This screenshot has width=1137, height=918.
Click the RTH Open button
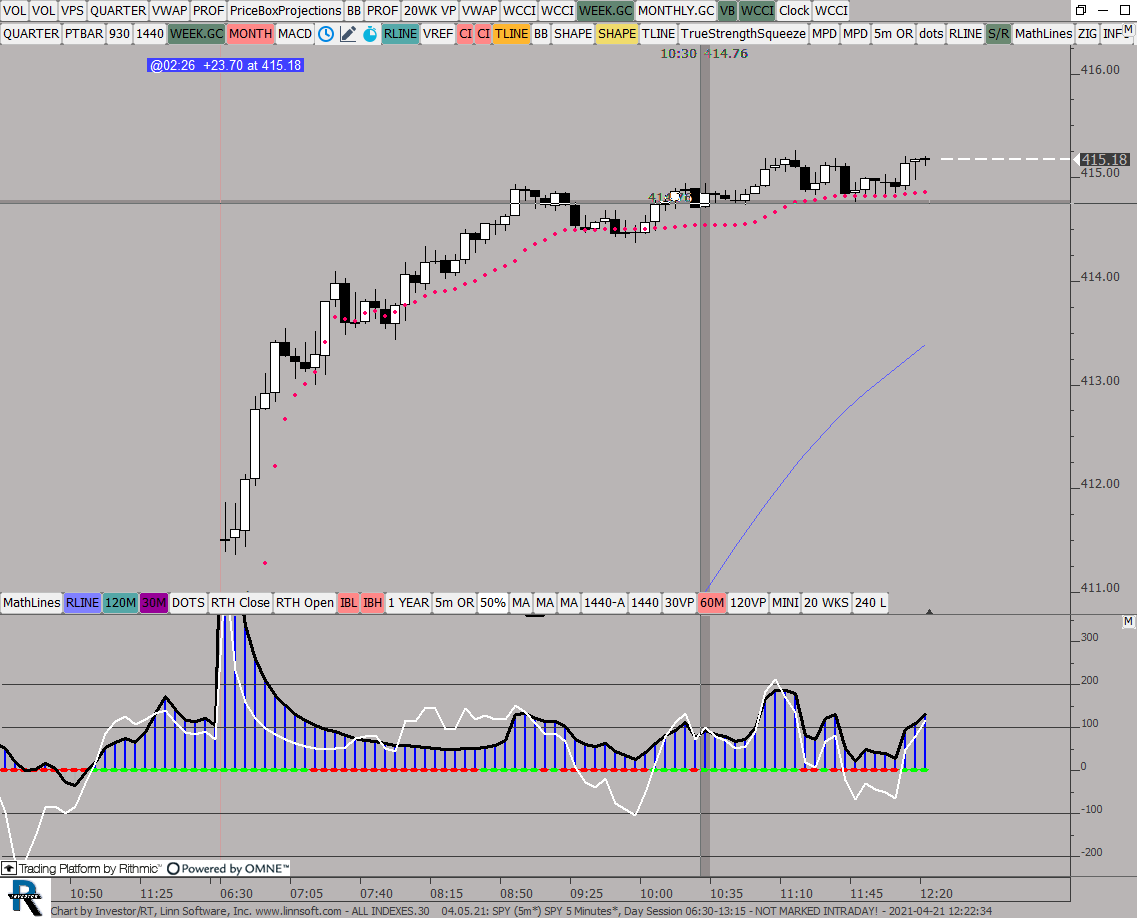305,603
